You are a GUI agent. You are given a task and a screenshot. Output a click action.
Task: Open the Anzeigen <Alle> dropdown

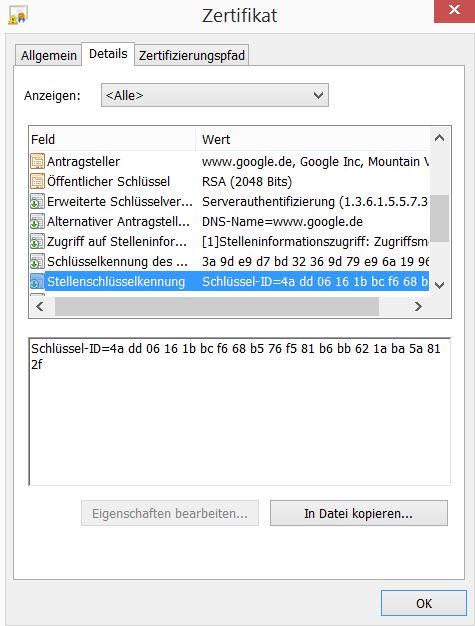click(215, 95)
